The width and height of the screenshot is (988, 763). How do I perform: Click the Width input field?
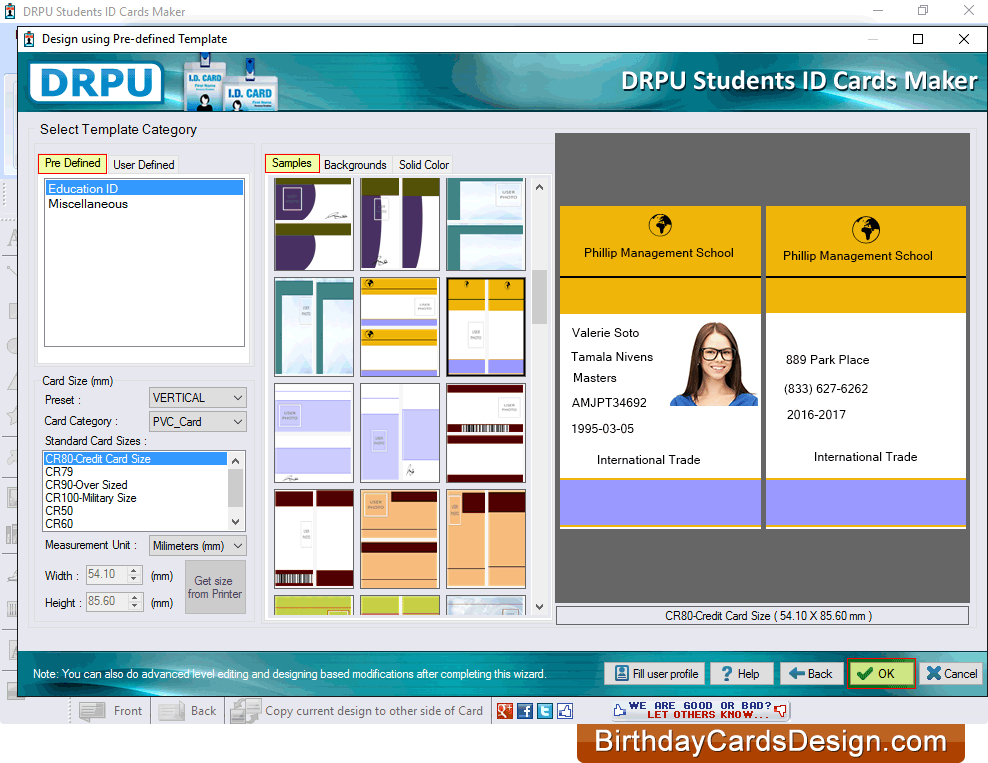click(x=106, y=575)
